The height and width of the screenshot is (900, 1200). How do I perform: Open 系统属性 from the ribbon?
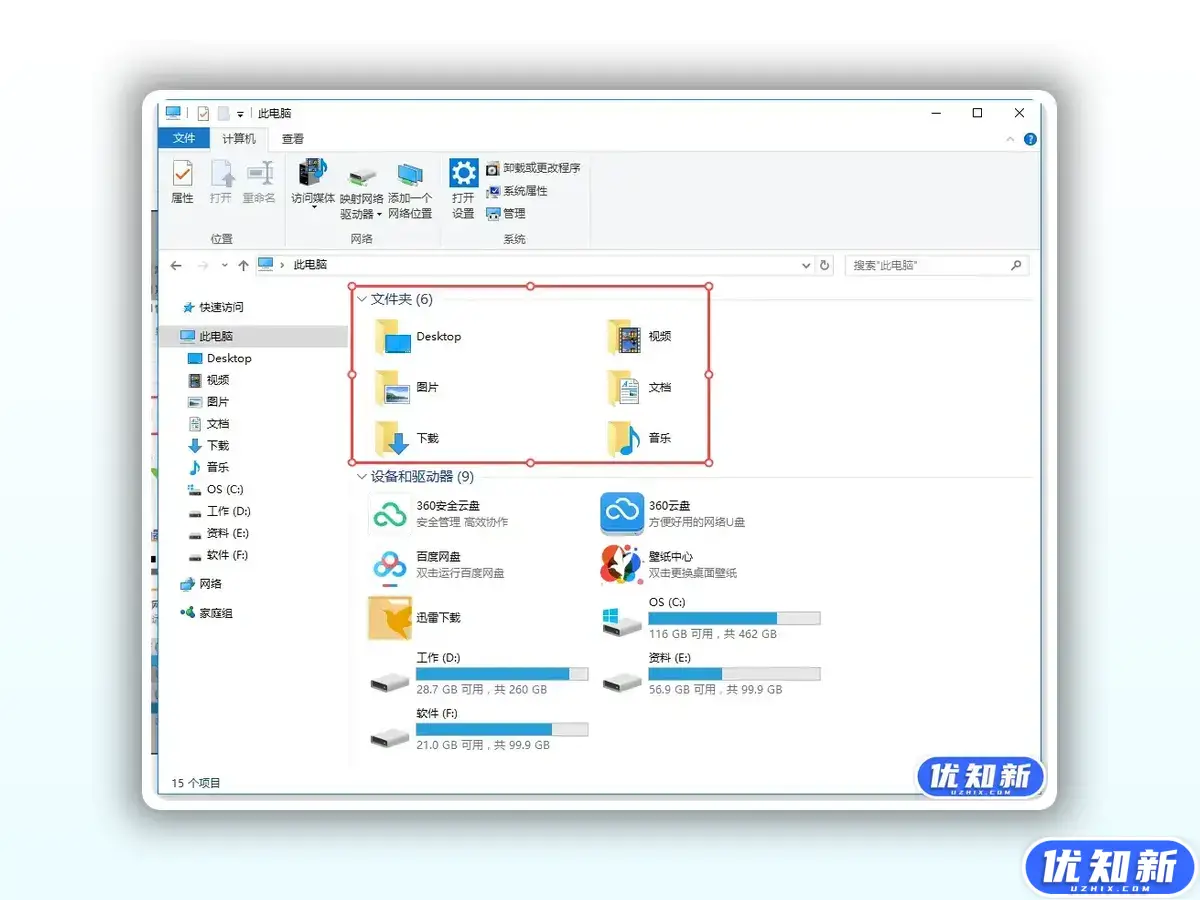pos(524,191)
